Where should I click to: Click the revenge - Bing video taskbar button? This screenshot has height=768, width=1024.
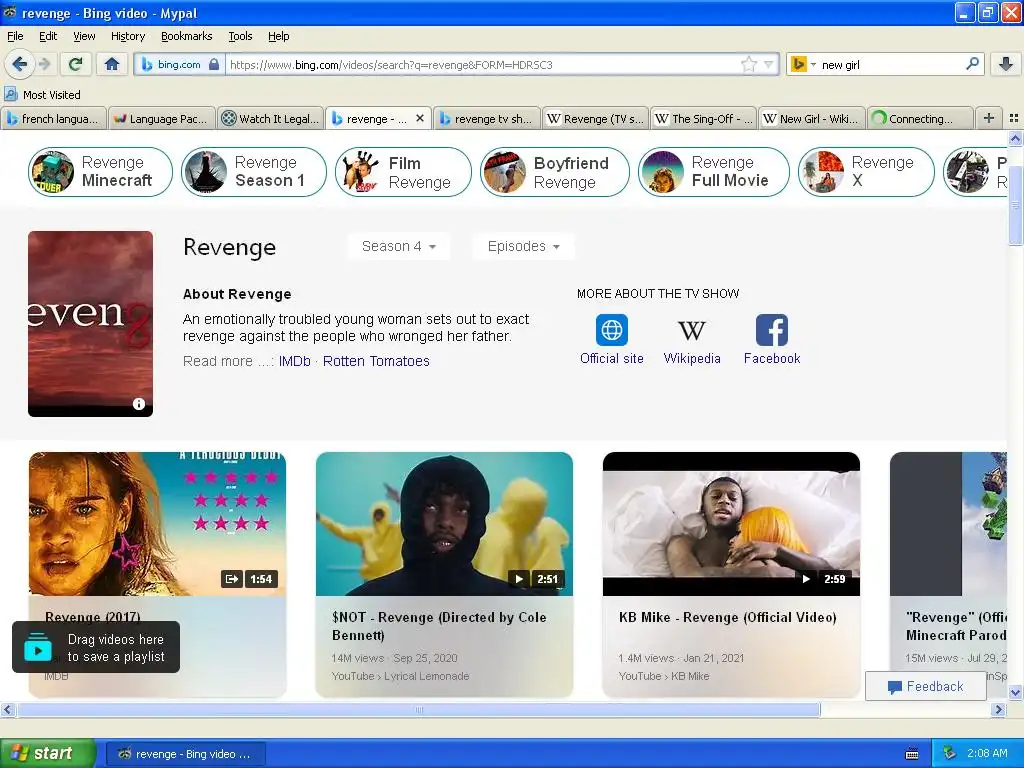click(x=185, y=754)
